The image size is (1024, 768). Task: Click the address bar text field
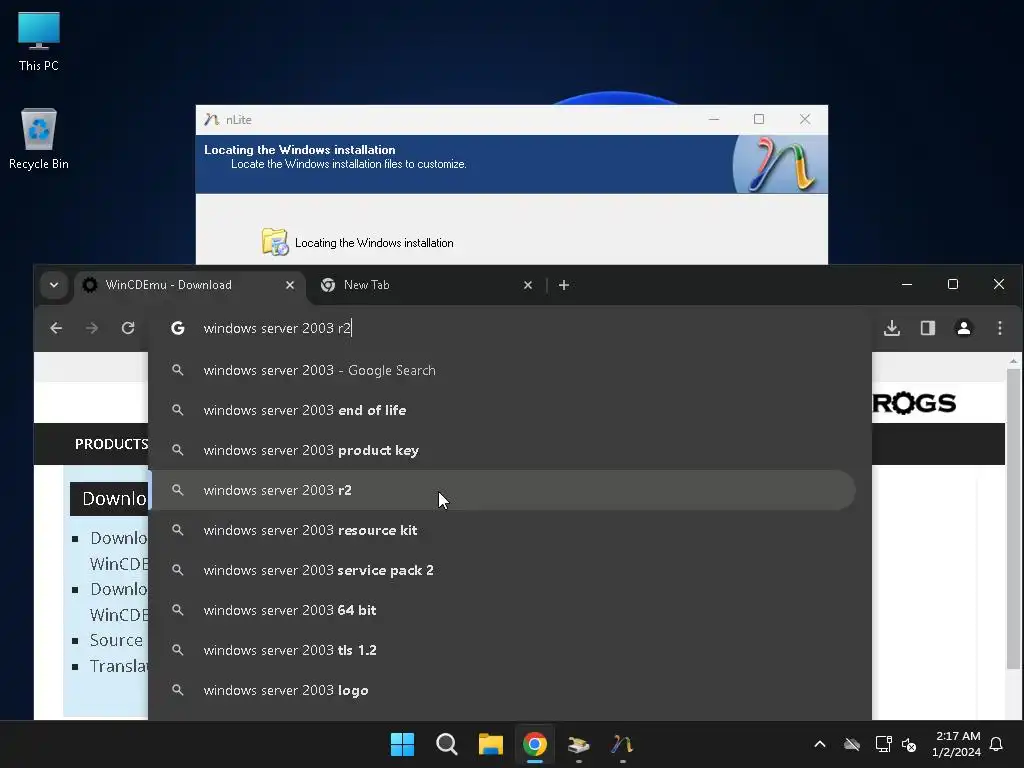(509, 328)
